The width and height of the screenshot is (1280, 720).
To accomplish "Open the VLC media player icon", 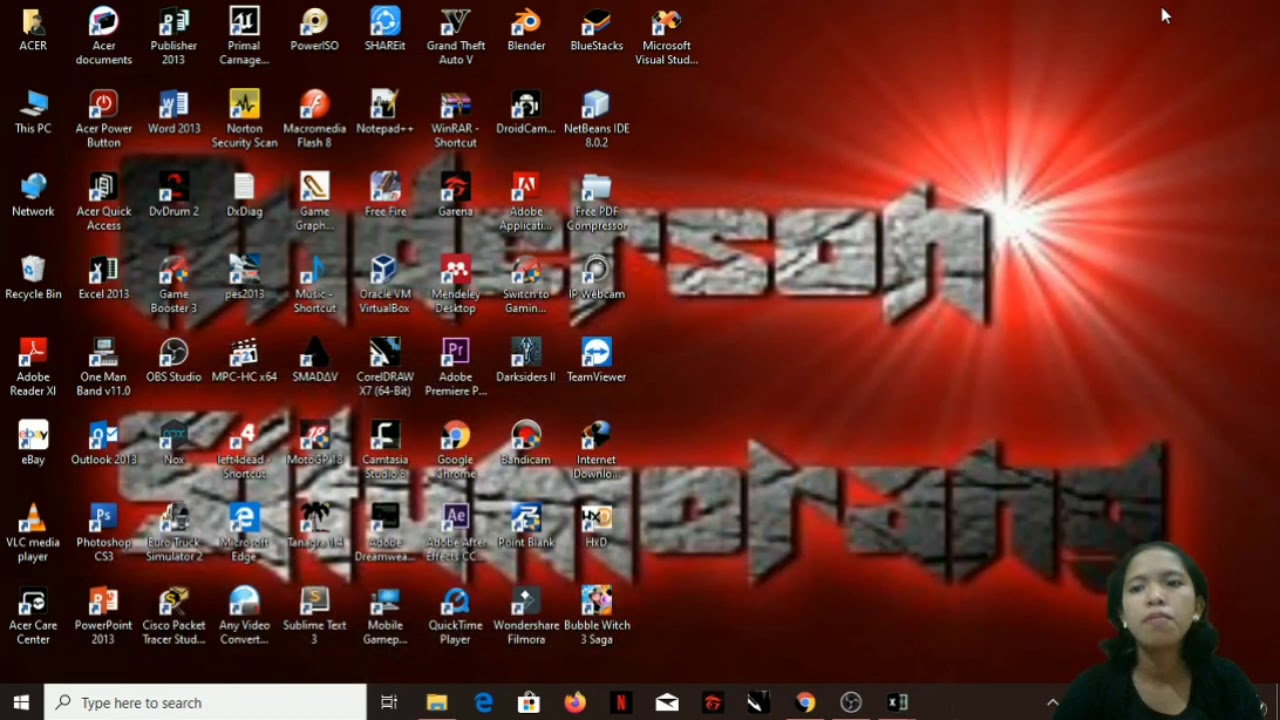I will tap(33, 533).
